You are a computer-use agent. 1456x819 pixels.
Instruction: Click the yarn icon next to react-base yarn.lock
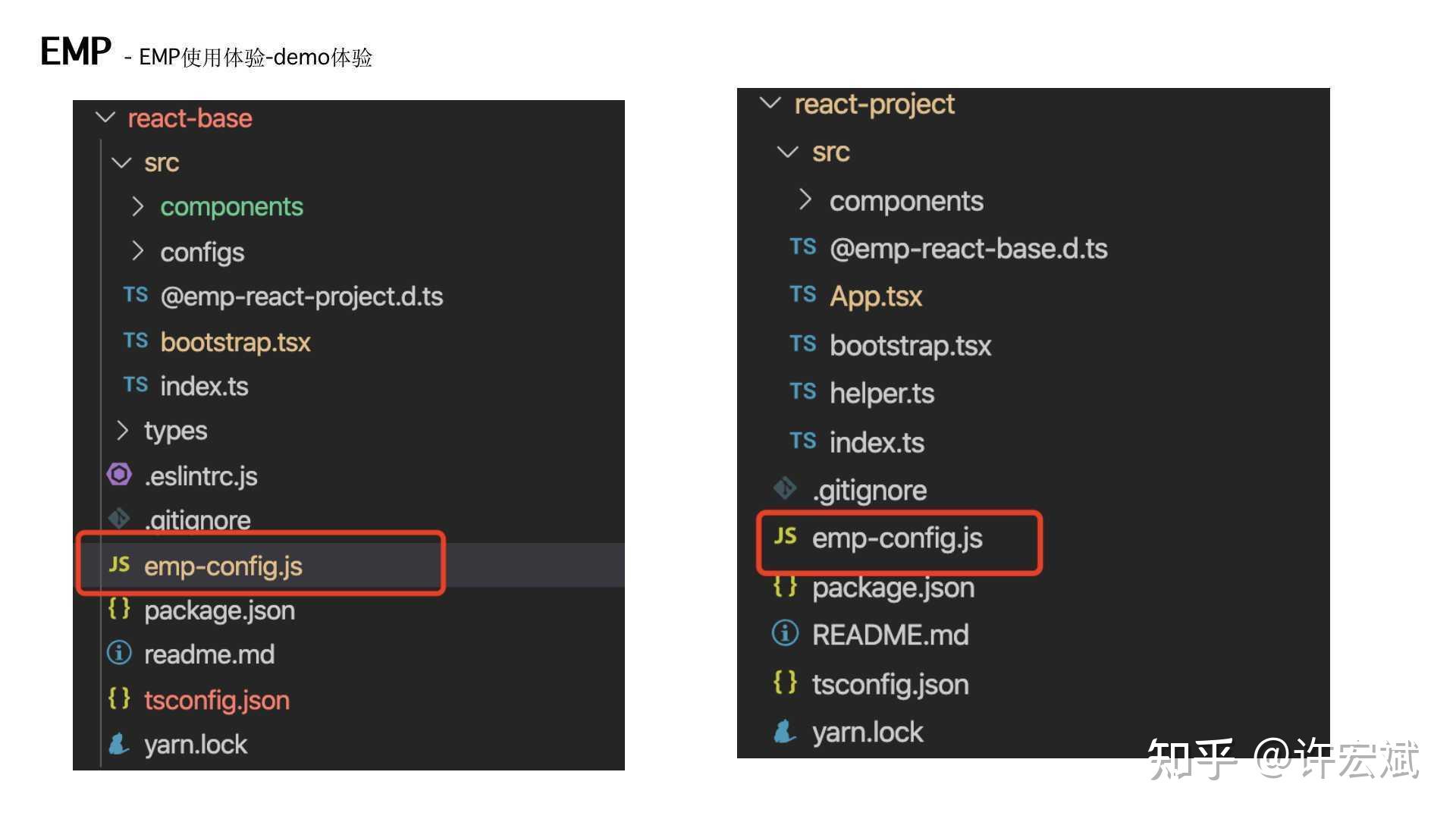118,744
